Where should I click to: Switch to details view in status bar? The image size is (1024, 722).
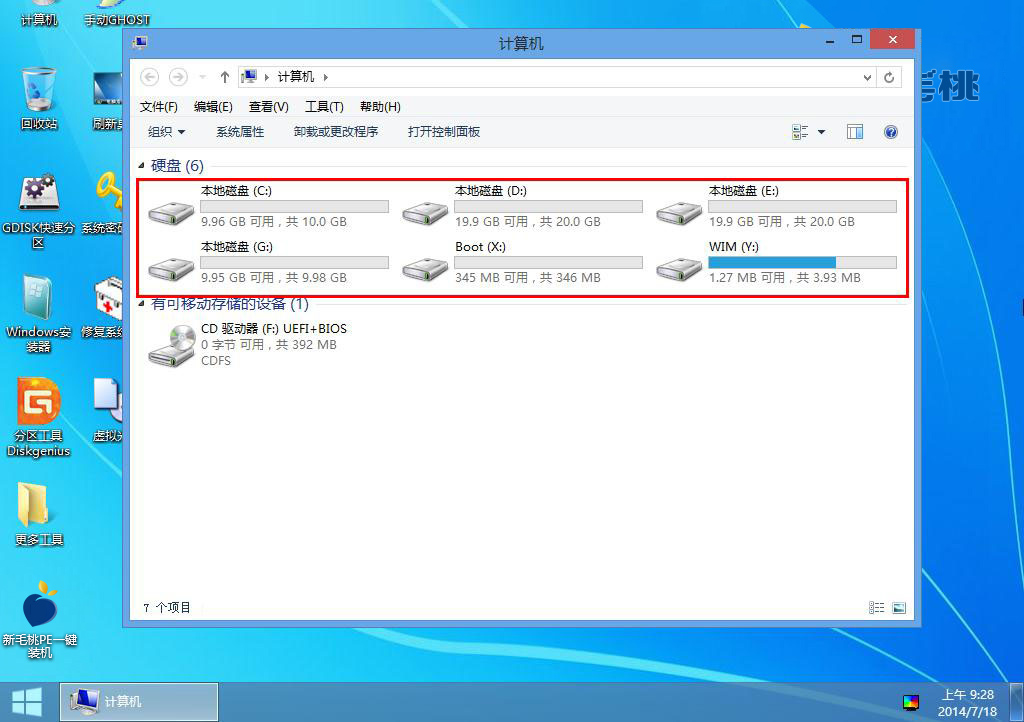coord(876,608)
